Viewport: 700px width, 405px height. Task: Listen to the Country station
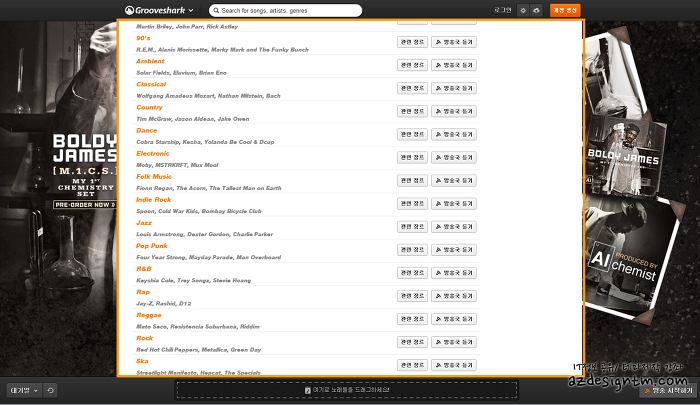454,111
